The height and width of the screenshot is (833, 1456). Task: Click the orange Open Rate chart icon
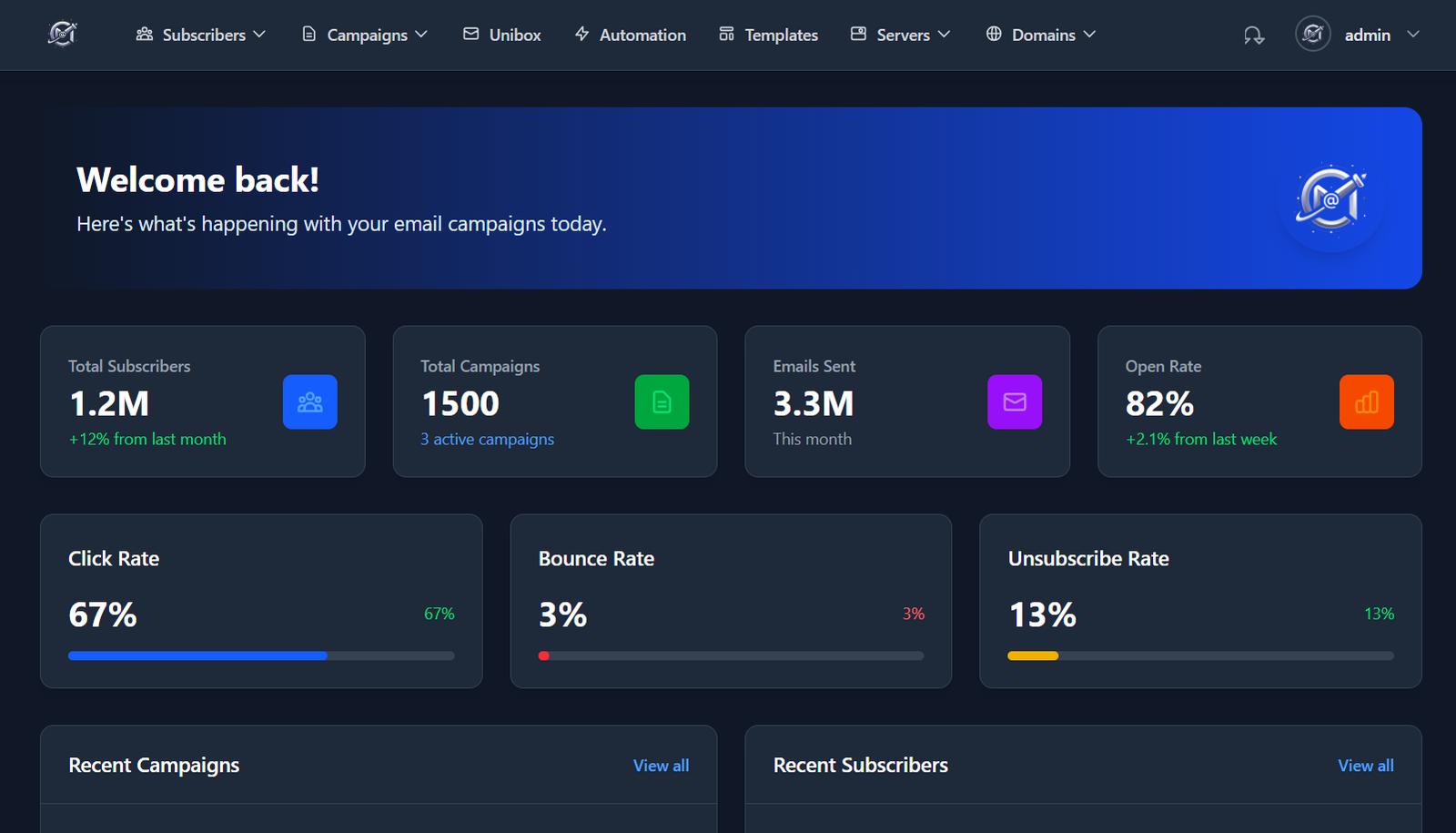pos(1366,401)
